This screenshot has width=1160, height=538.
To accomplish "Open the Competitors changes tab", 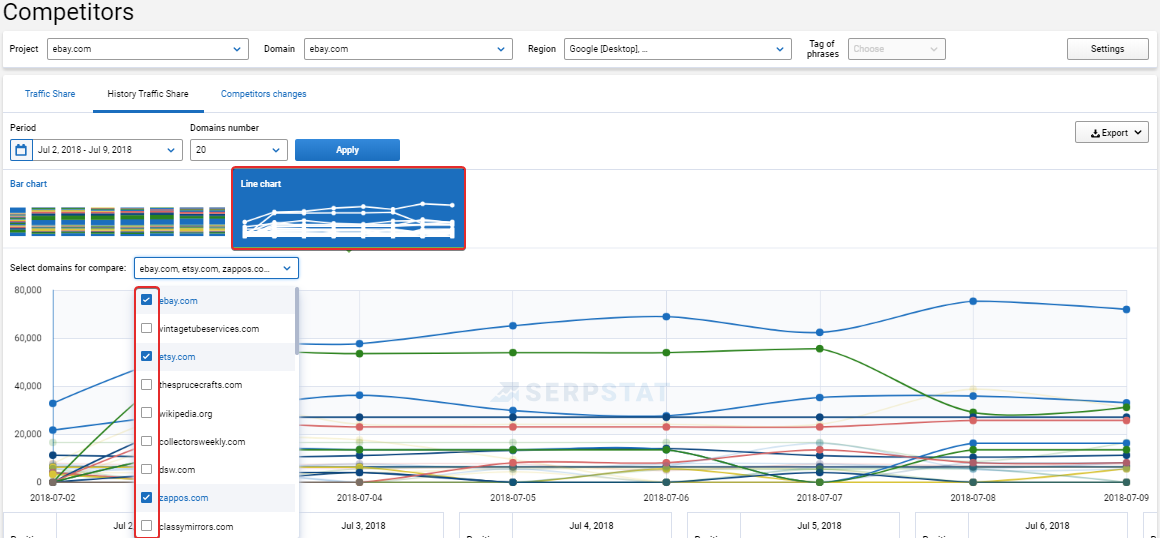I will [263, 94].
